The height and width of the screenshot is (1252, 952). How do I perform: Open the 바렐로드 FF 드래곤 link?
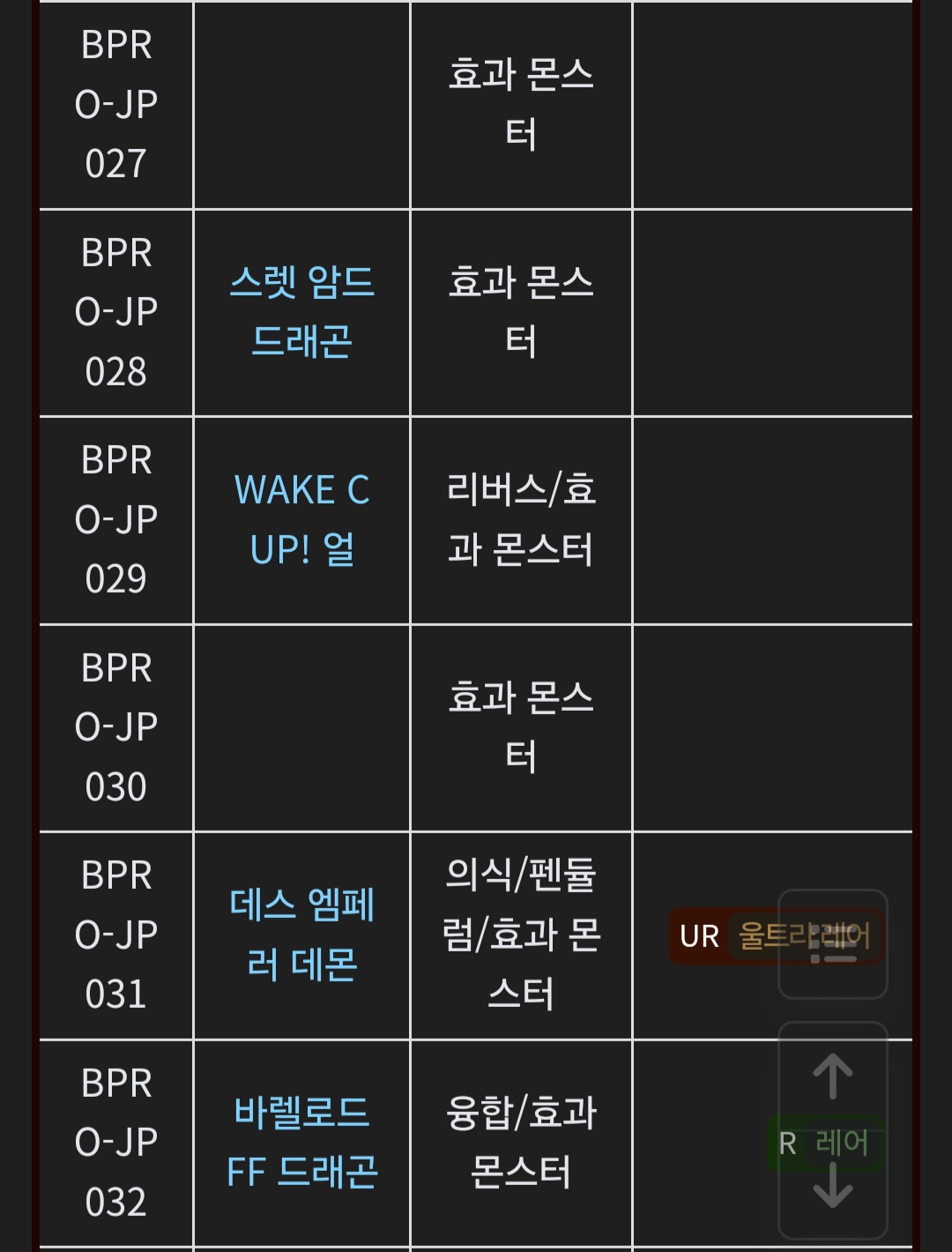[301, 1143]
